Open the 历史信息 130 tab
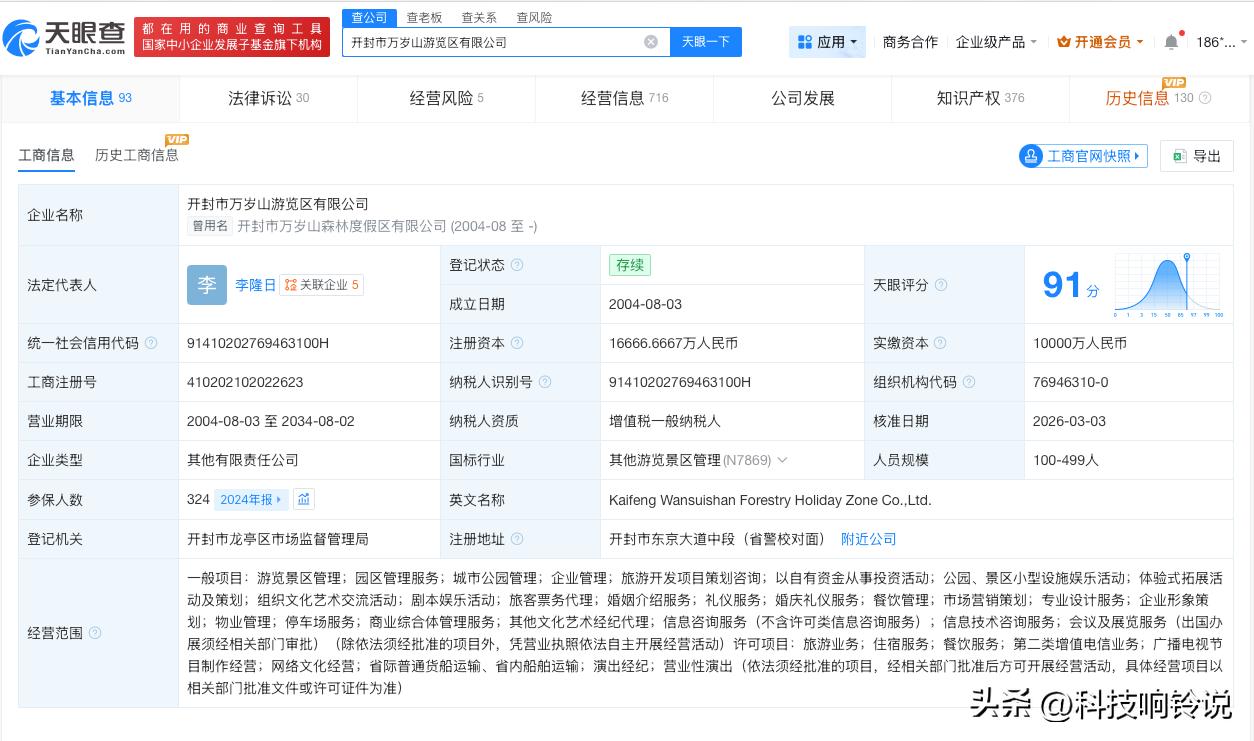The image size is (1254, 741). click(x=1158, y=98)
